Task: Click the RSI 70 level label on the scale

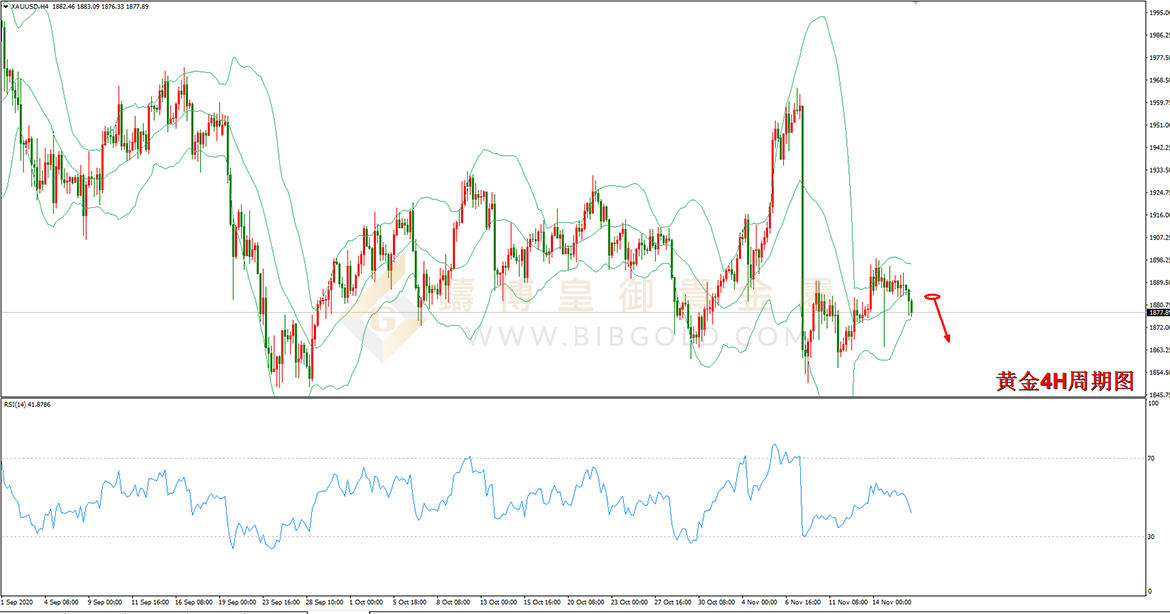Action: point(1152,458)
